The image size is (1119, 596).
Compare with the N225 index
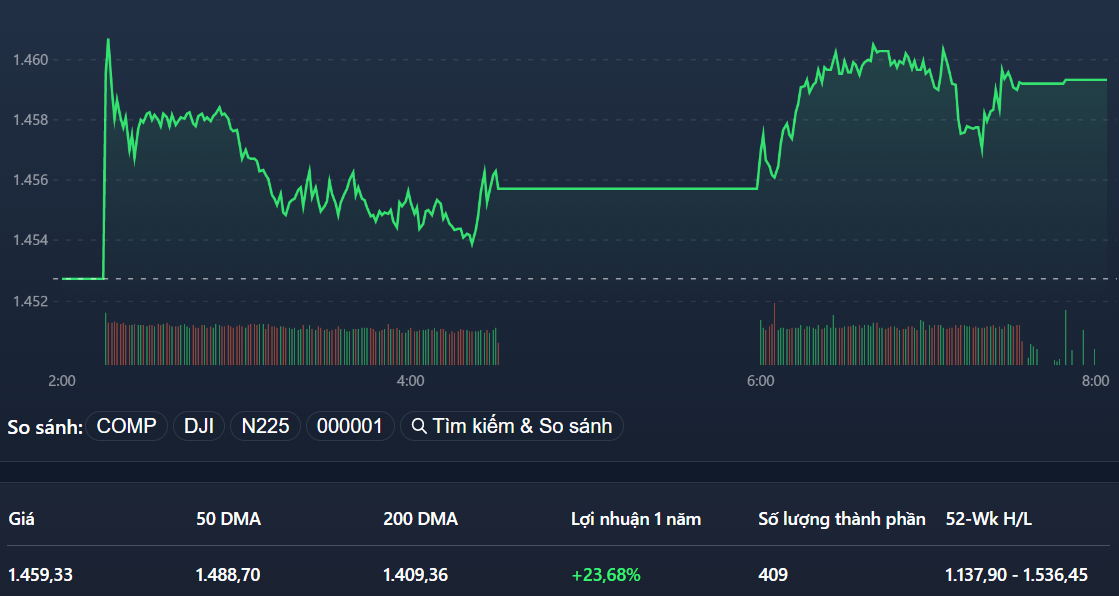tap(265, 427)
